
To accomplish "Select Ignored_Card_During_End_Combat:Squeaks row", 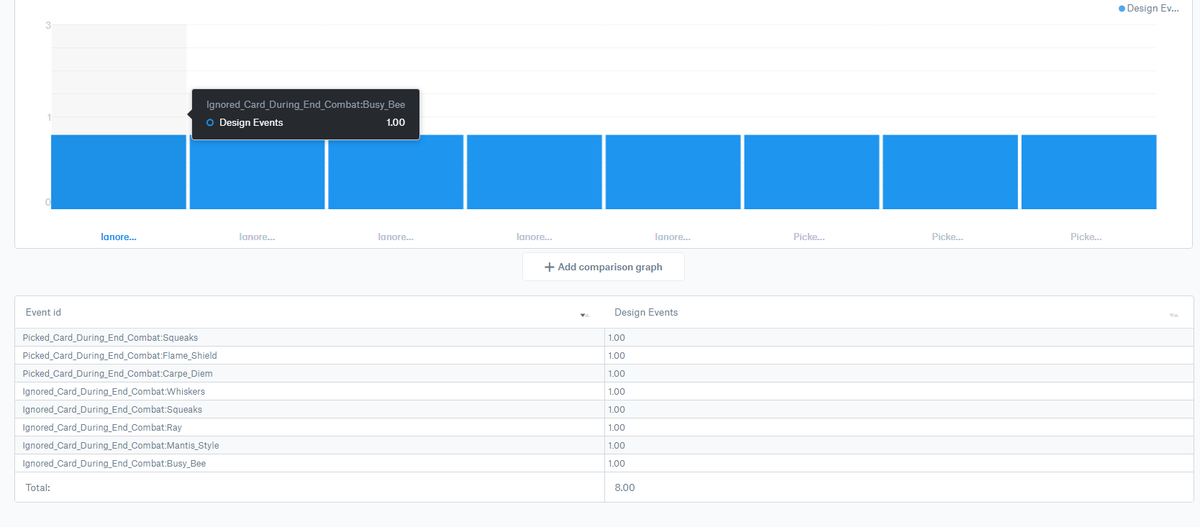I will (x=604, y=410).
